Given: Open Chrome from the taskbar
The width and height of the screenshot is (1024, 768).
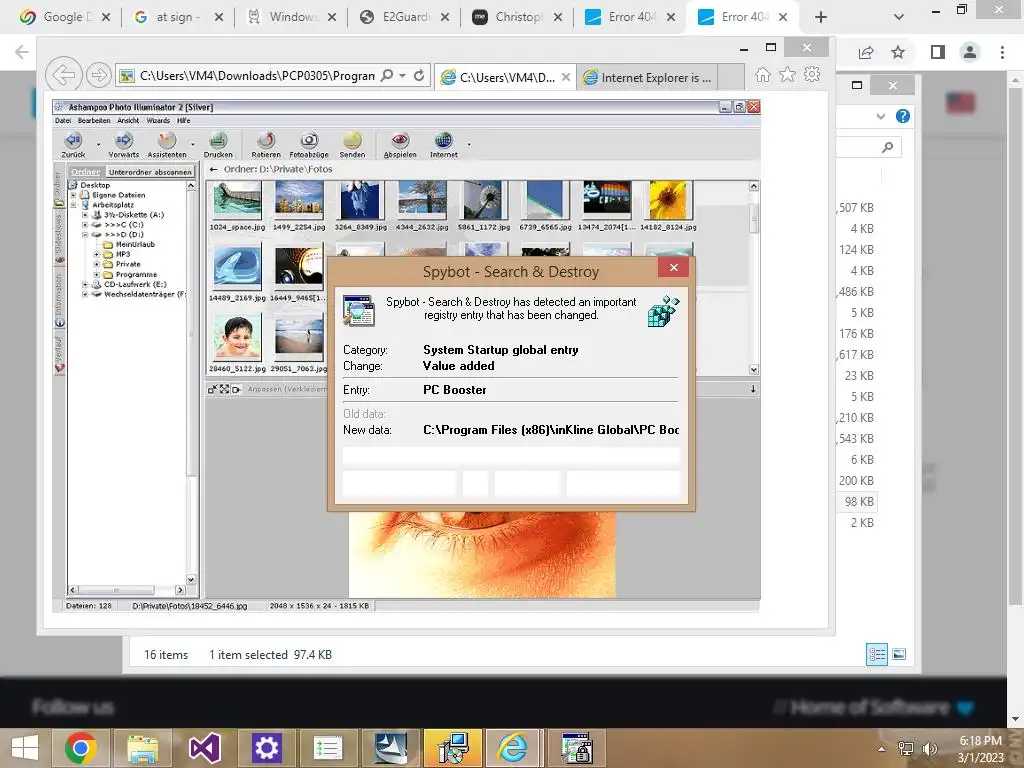Looking at the screenshot, I should (x=81, y=748).
